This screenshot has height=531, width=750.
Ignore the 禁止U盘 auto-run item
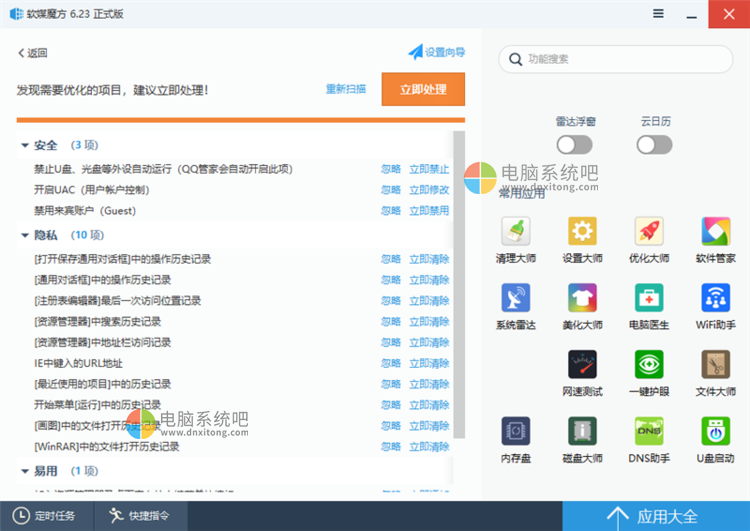[x=391, y=169]
